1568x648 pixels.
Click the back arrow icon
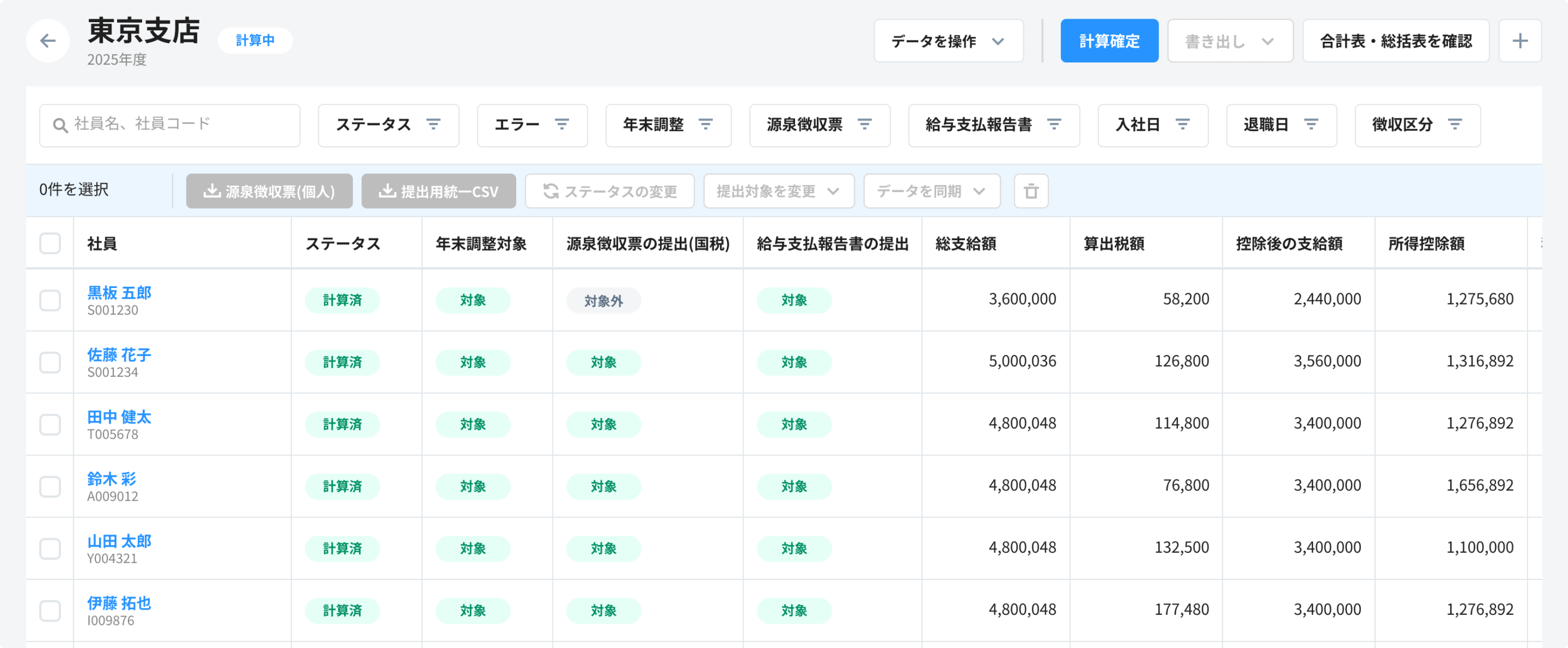(47, 41)
